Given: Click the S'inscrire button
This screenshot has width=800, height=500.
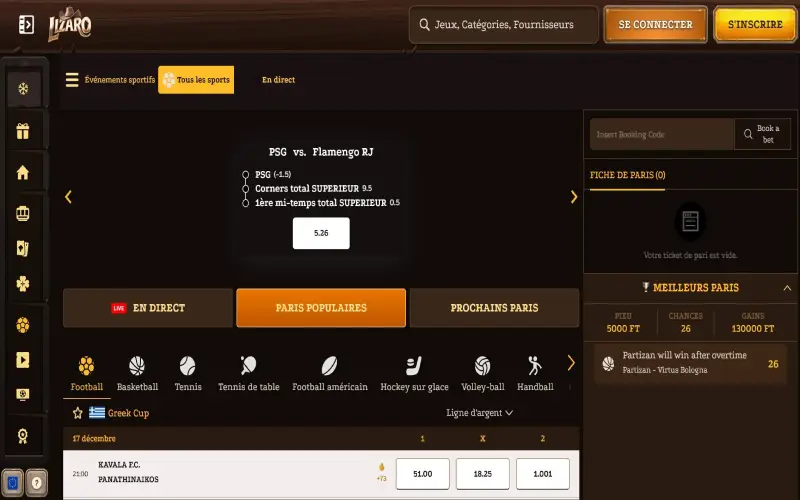Looking at the screenshot, I should tap(755, 24).
